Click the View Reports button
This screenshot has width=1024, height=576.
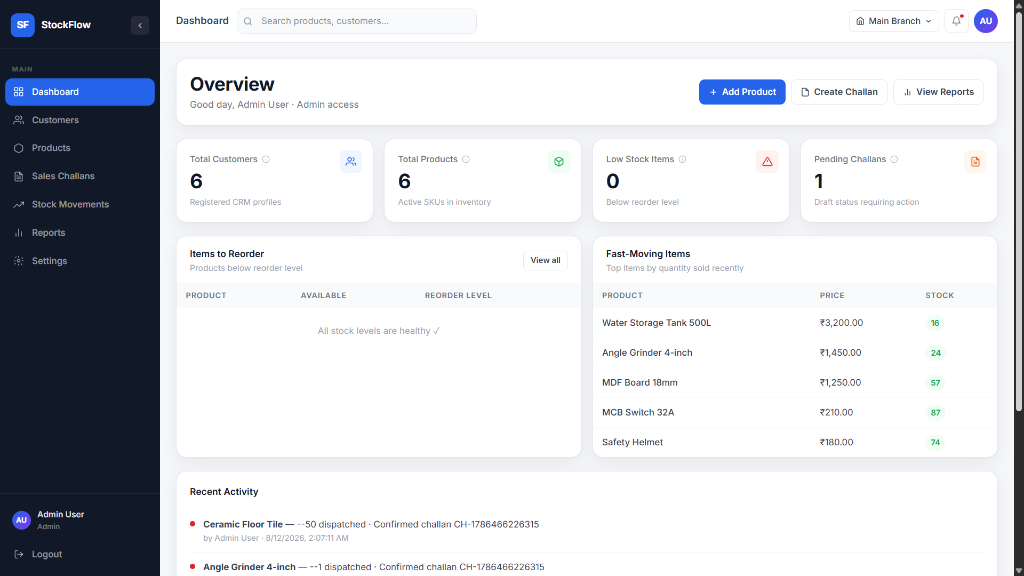point(938,92)
